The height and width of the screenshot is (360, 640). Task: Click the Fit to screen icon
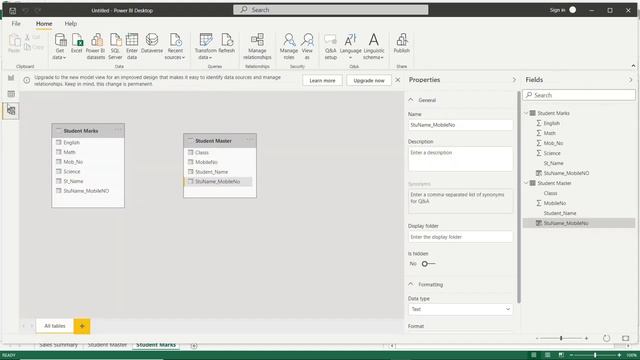(x=625, y=338)
